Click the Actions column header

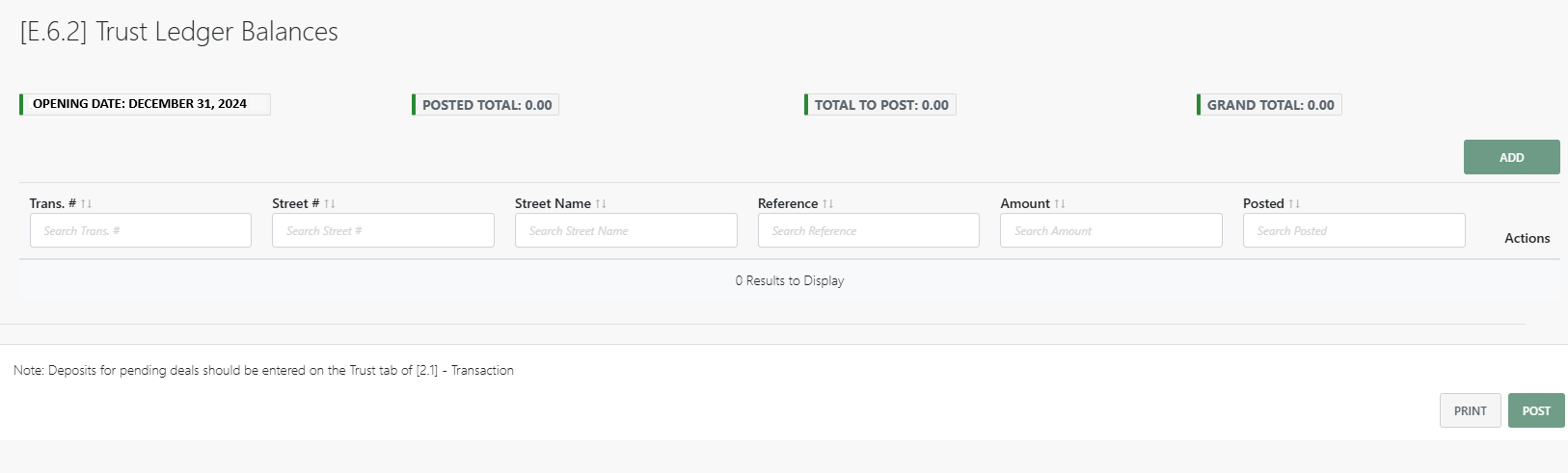click(x=1527, y=238)
